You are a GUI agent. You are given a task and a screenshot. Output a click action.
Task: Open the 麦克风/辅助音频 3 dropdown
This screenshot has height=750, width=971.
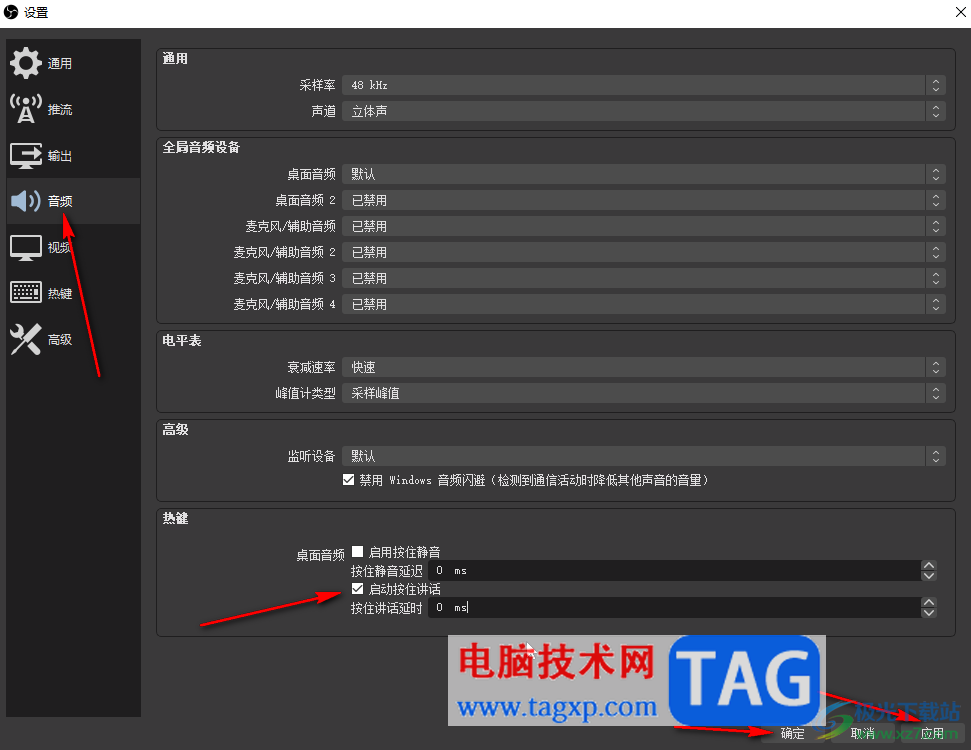tap(643, 278)
